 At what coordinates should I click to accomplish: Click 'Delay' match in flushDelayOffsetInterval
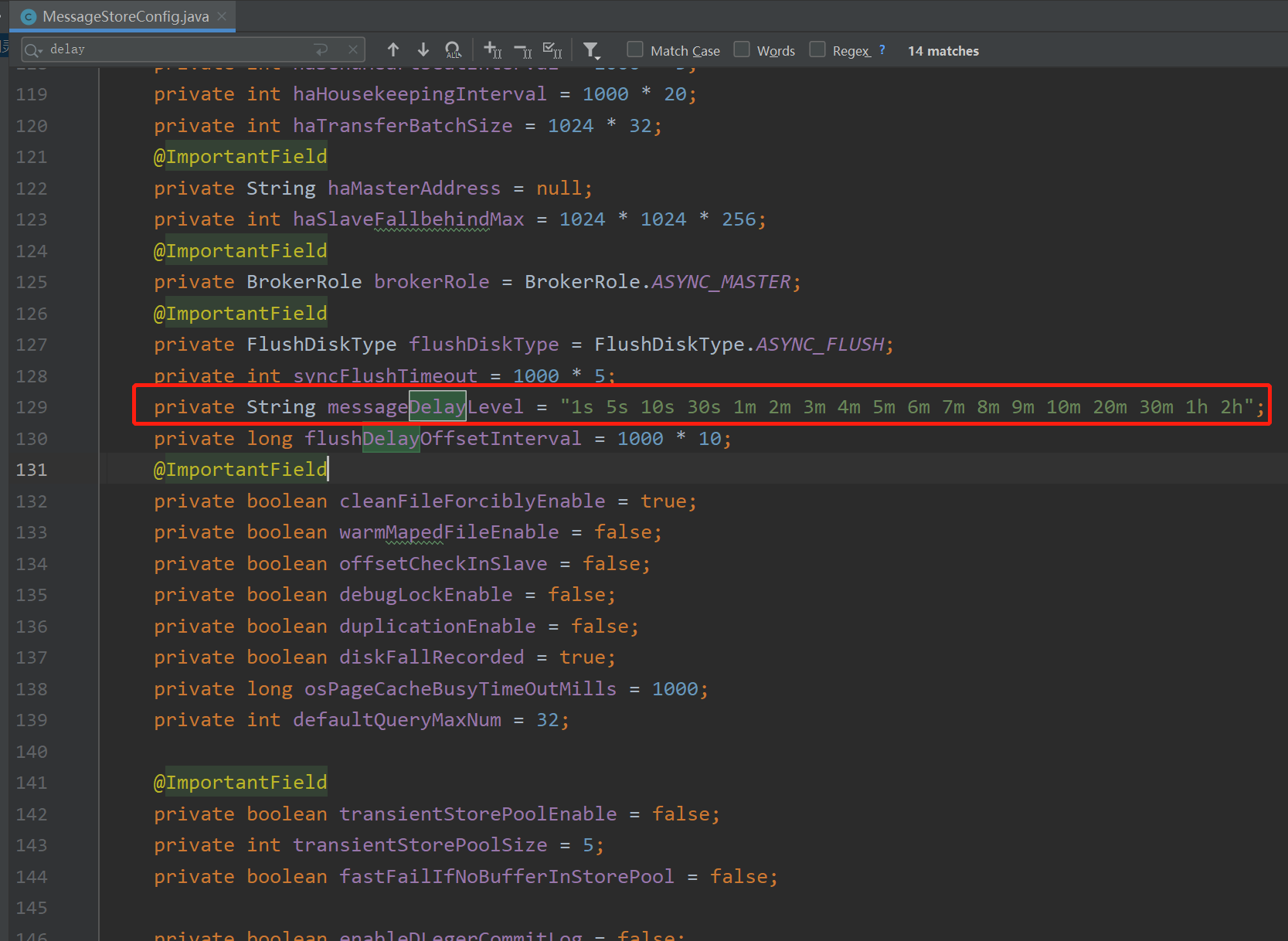tap(391, 439)
